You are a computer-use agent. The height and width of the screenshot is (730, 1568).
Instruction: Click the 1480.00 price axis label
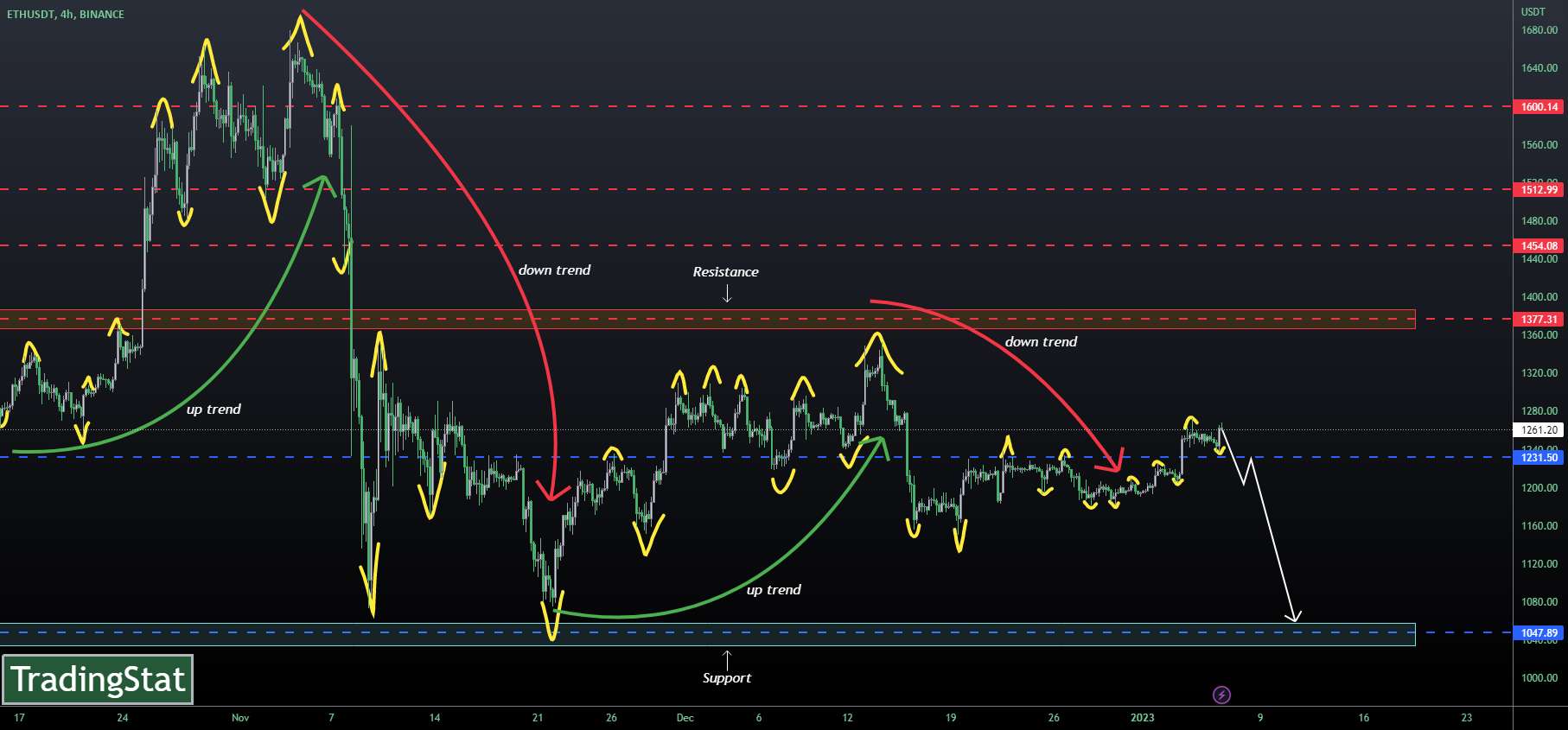tap(1539, 221)
